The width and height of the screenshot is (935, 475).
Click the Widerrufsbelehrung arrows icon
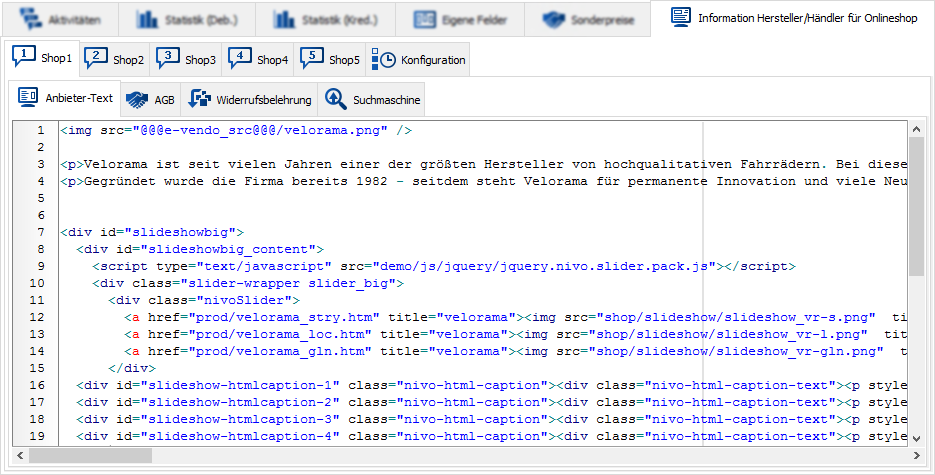point(199,99)
